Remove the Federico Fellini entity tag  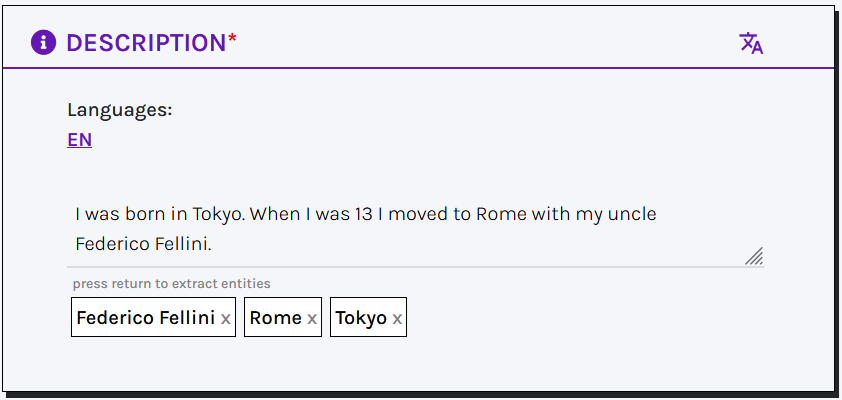pyautogui.click(x=226, y=318)
